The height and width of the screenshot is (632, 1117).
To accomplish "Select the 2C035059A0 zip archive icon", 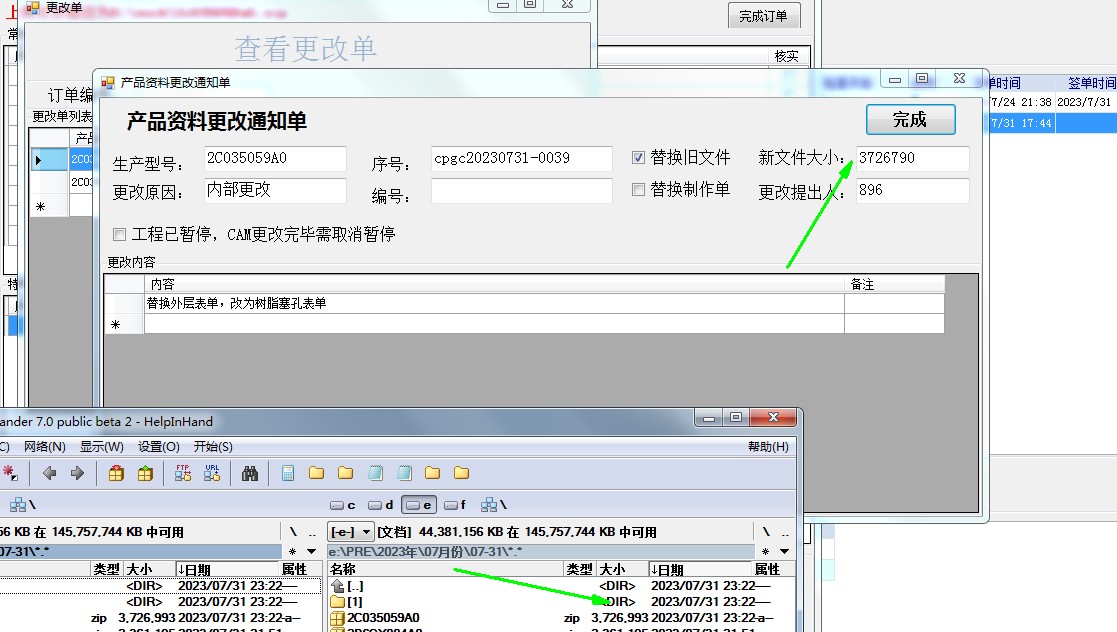I will pyautogui.click(x=338, y=618).
